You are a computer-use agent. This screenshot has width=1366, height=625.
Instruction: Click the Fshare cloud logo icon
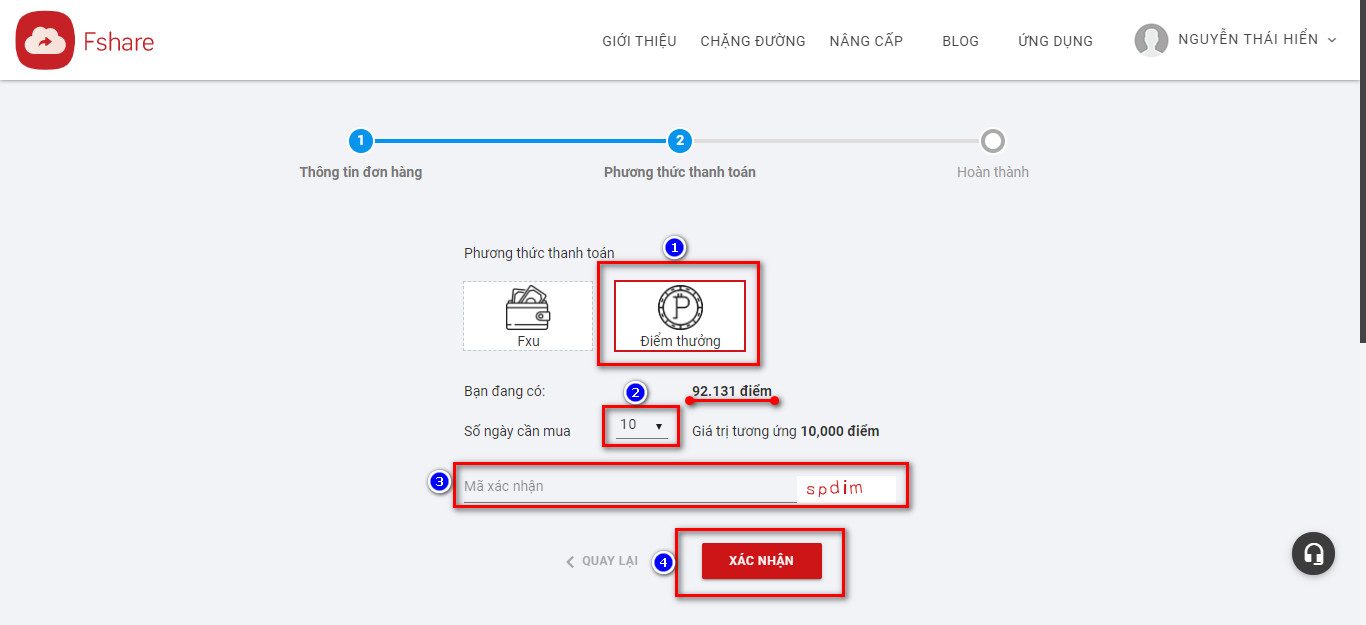tap(45, 40)
